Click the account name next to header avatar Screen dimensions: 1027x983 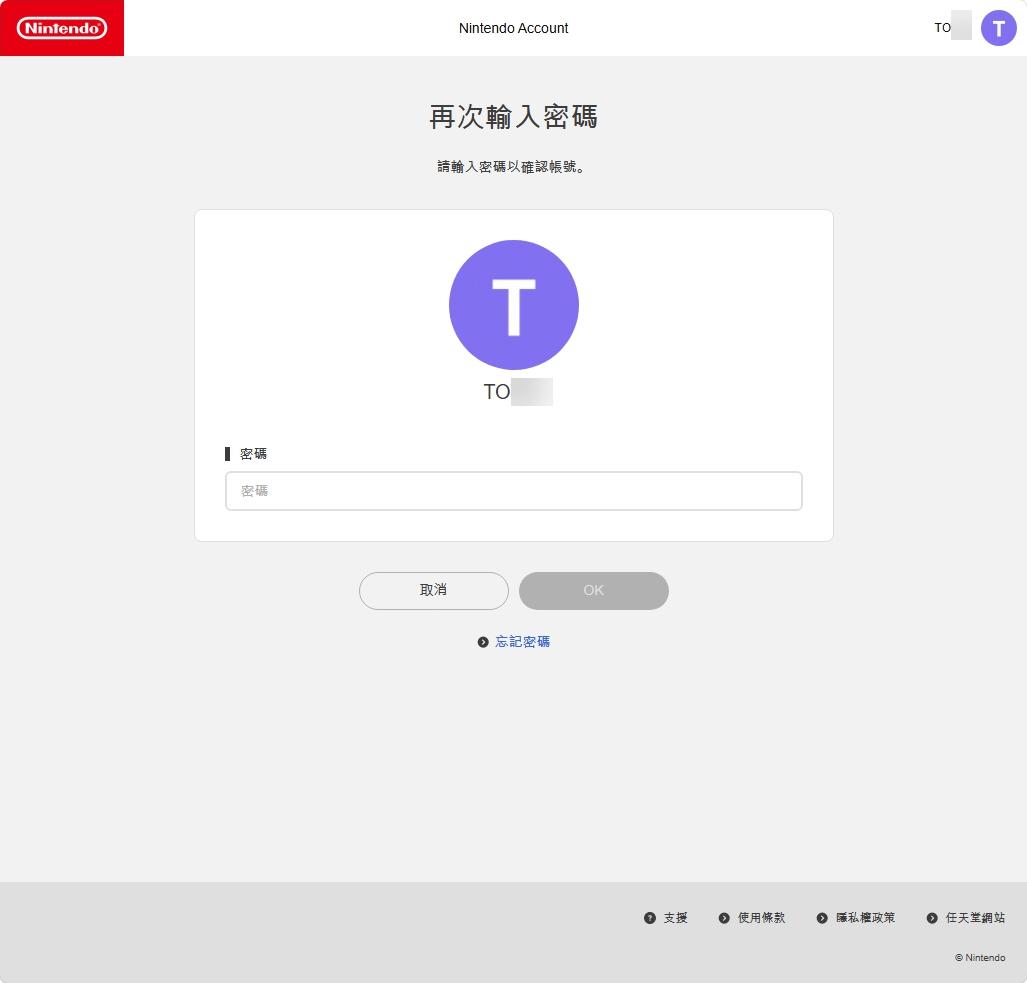click(953, 27)
